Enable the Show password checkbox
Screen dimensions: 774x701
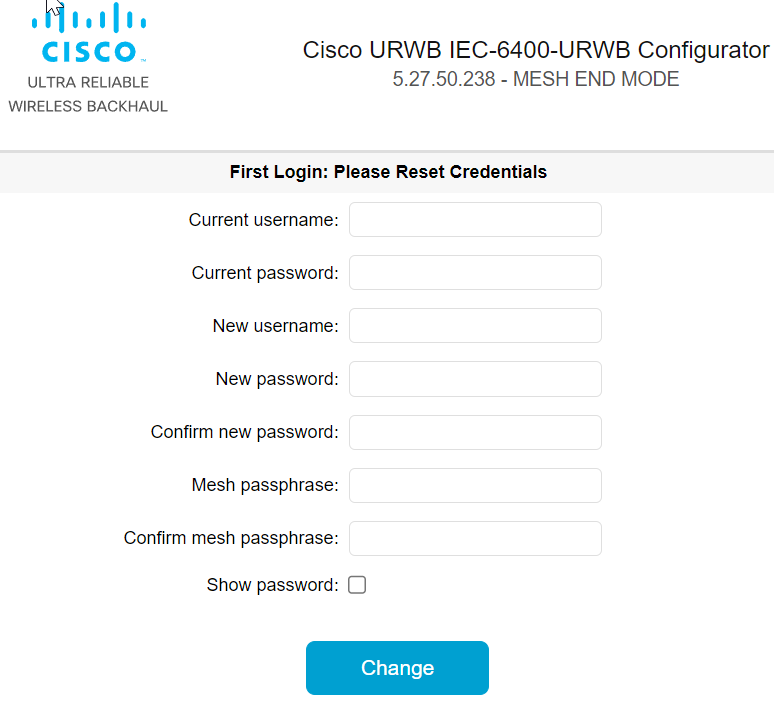click(357, 585)
